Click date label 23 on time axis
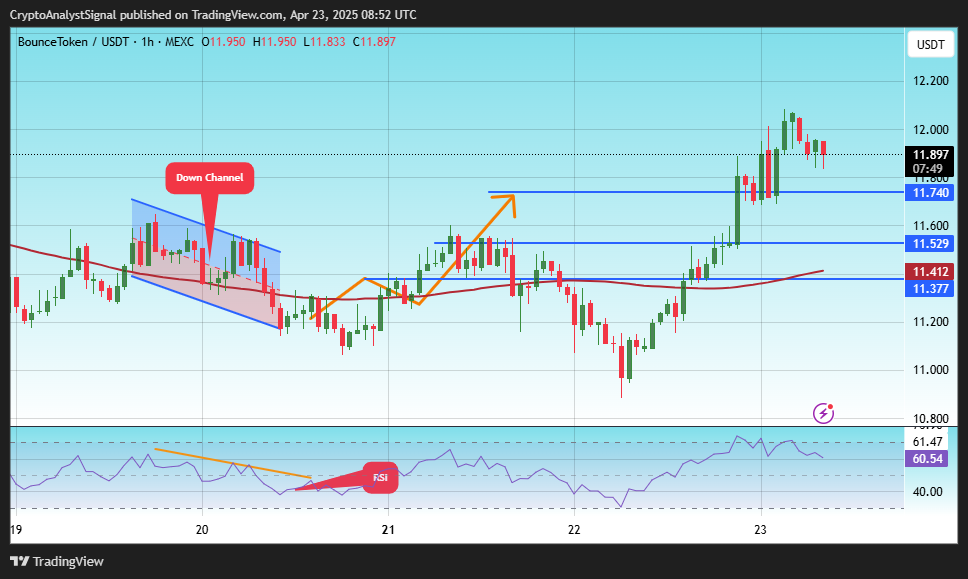The image size is (968, 579). click(761, 530)
